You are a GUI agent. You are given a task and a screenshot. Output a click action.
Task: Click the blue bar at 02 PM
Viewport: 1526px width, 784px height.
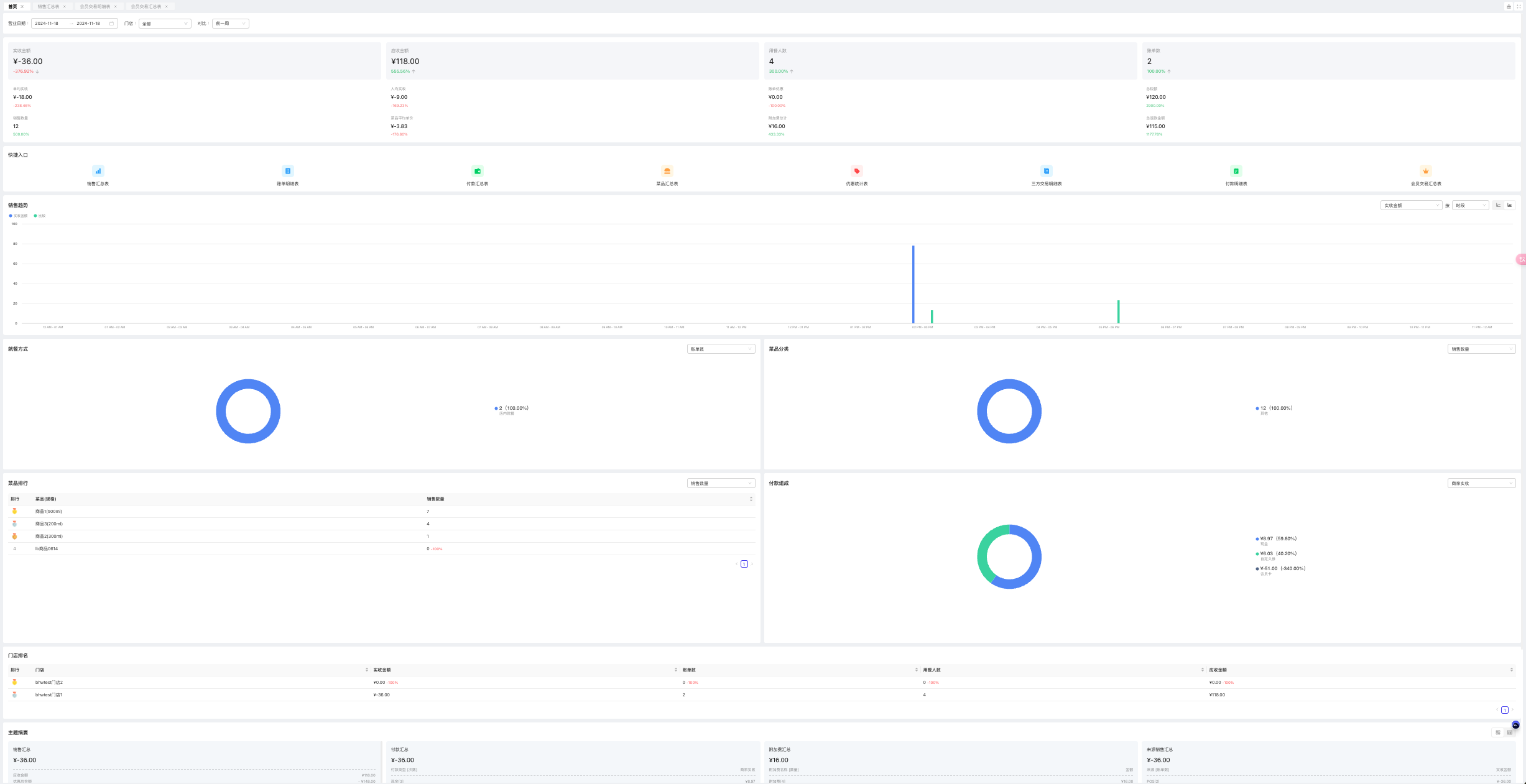pos(913,284)
